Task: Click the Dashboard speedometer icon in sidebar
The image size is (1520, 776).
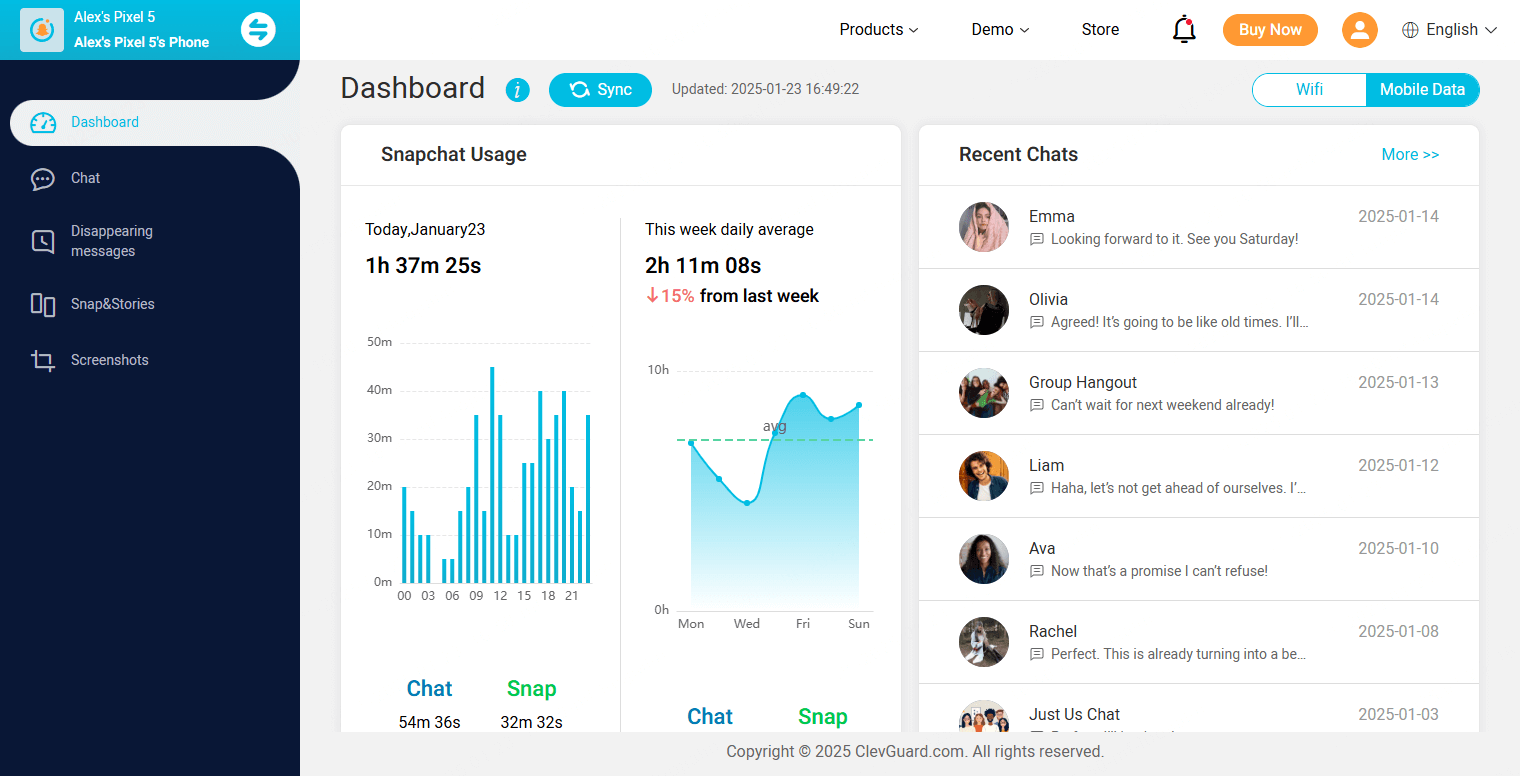Action: (43, 123)
